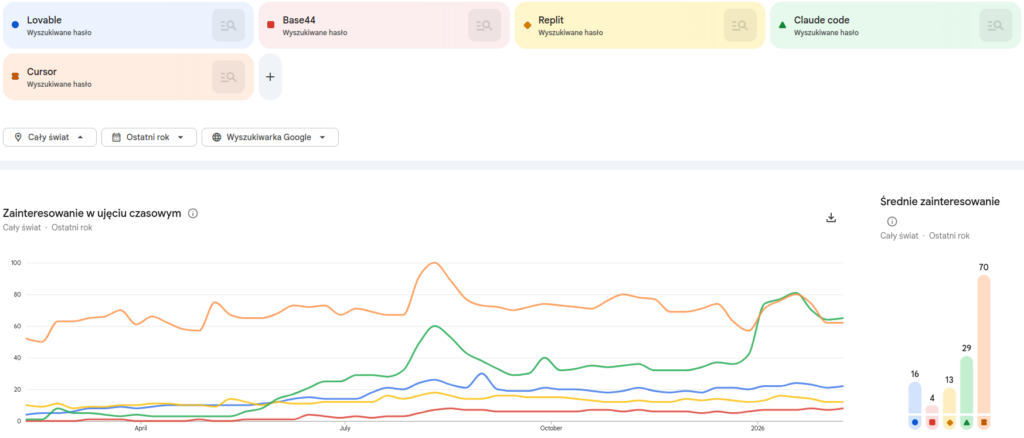
Task: Click the search icon in Lovable card
Action: 228,25
